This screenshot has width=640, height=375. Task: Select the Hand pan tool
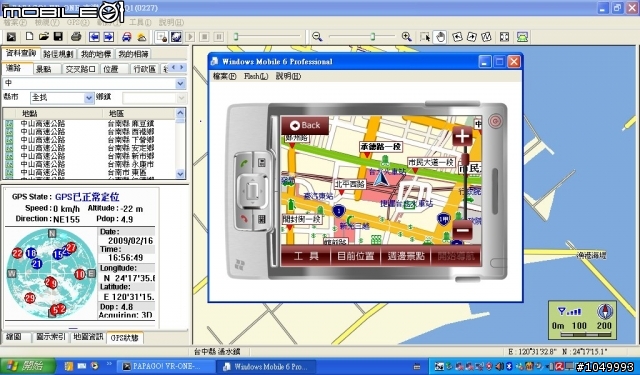tap(440, 37)
